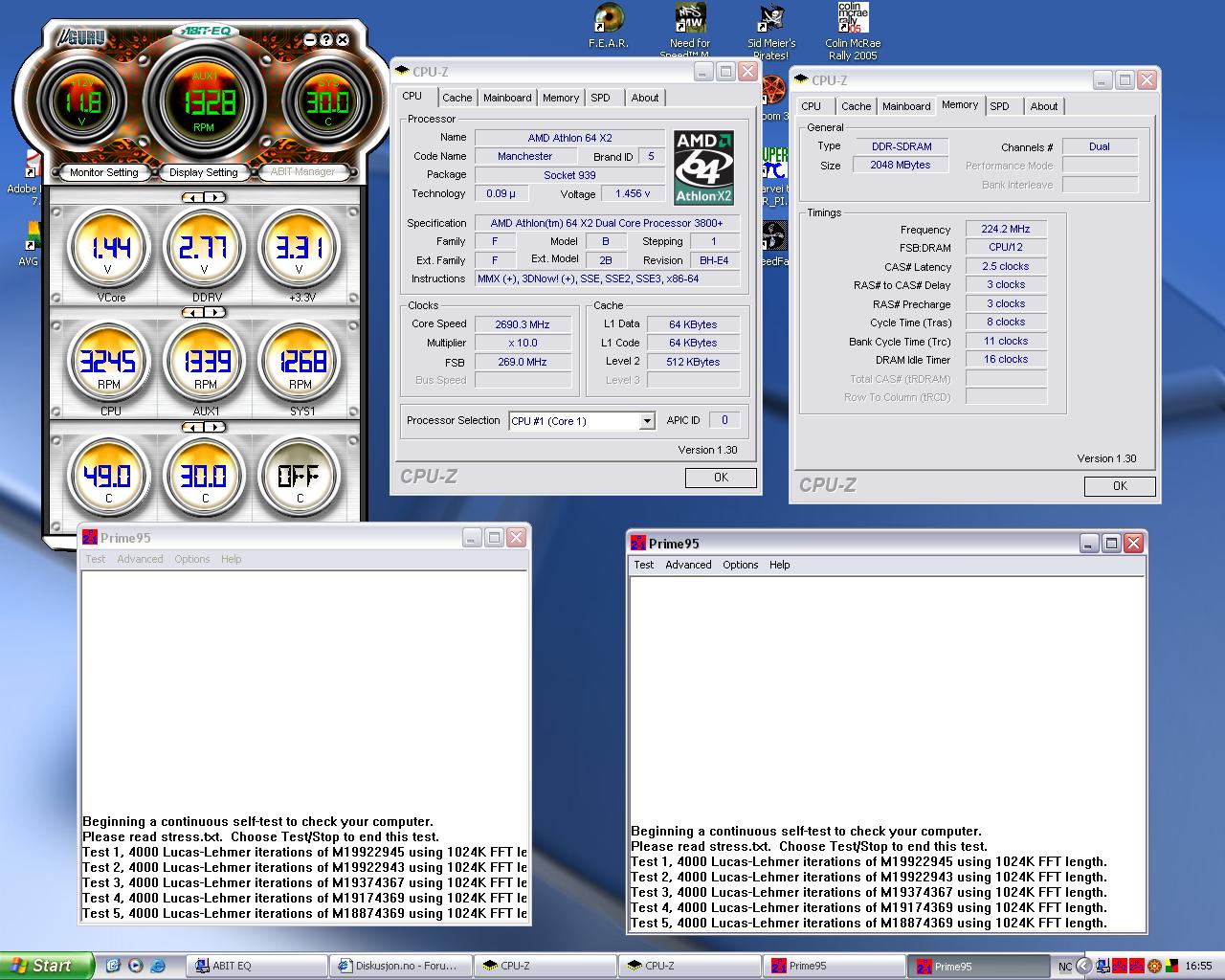1225x980 pixels.
Task: Click Show Desktop quick launch icon
Action: tap(112, 966)
